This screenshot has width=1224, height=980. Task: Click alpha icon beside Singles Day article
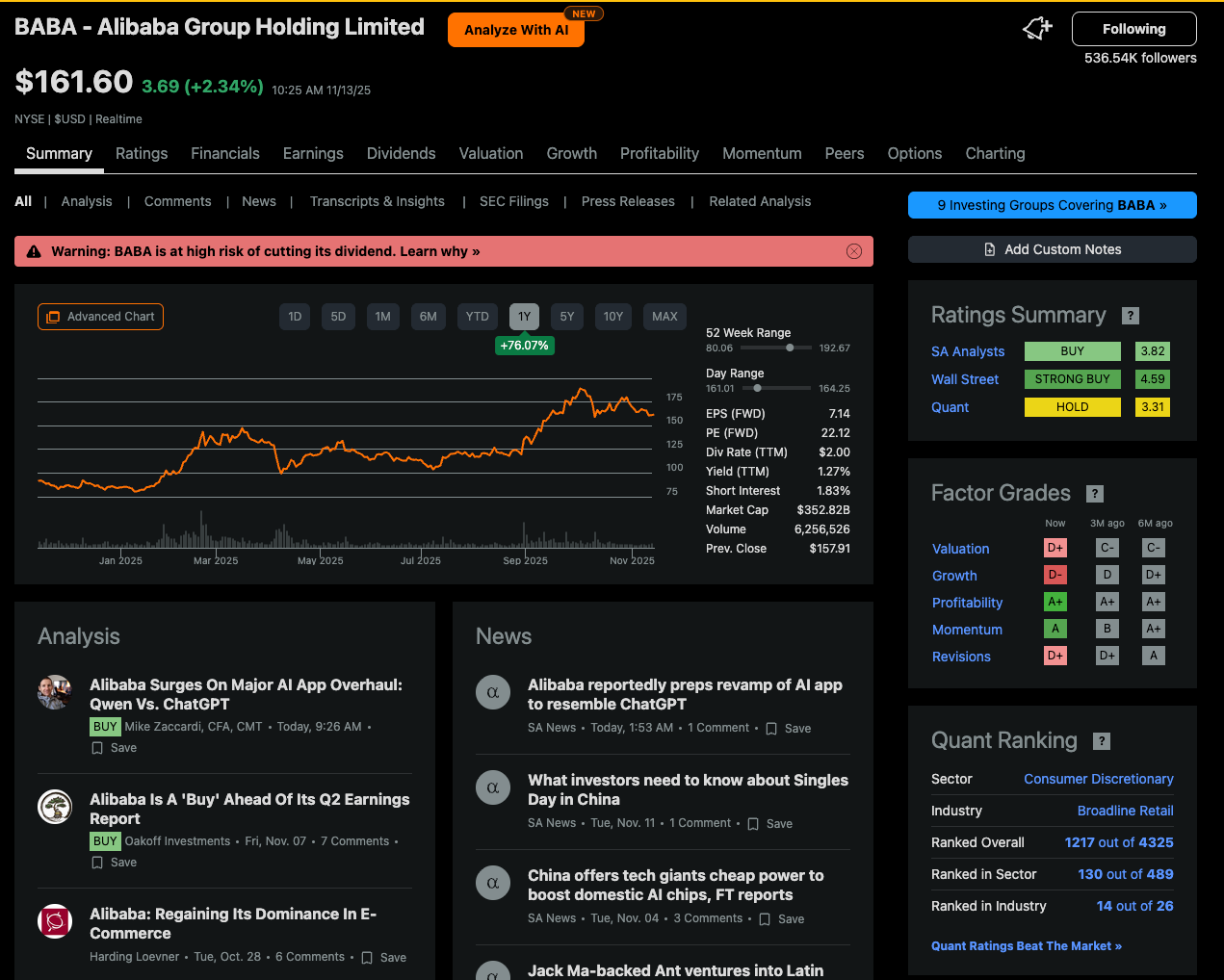(x=493, y=787)
